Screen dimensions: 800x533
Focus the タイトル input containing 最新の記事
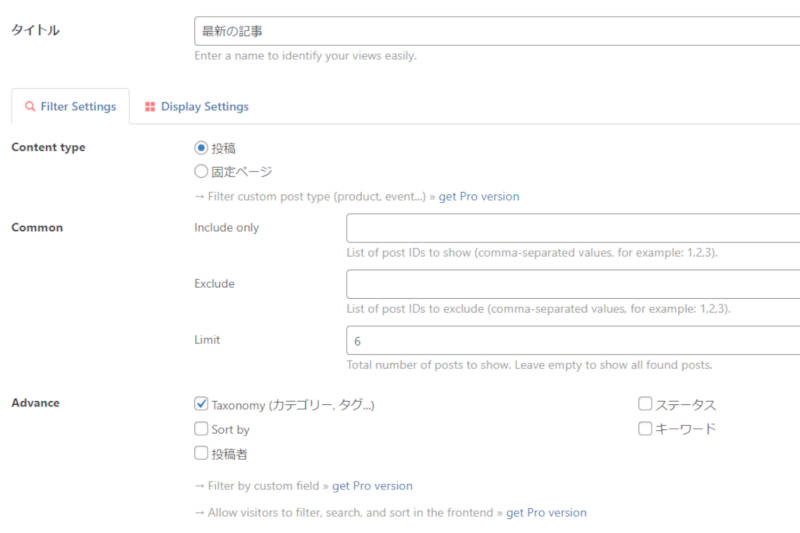pos(496,31)
